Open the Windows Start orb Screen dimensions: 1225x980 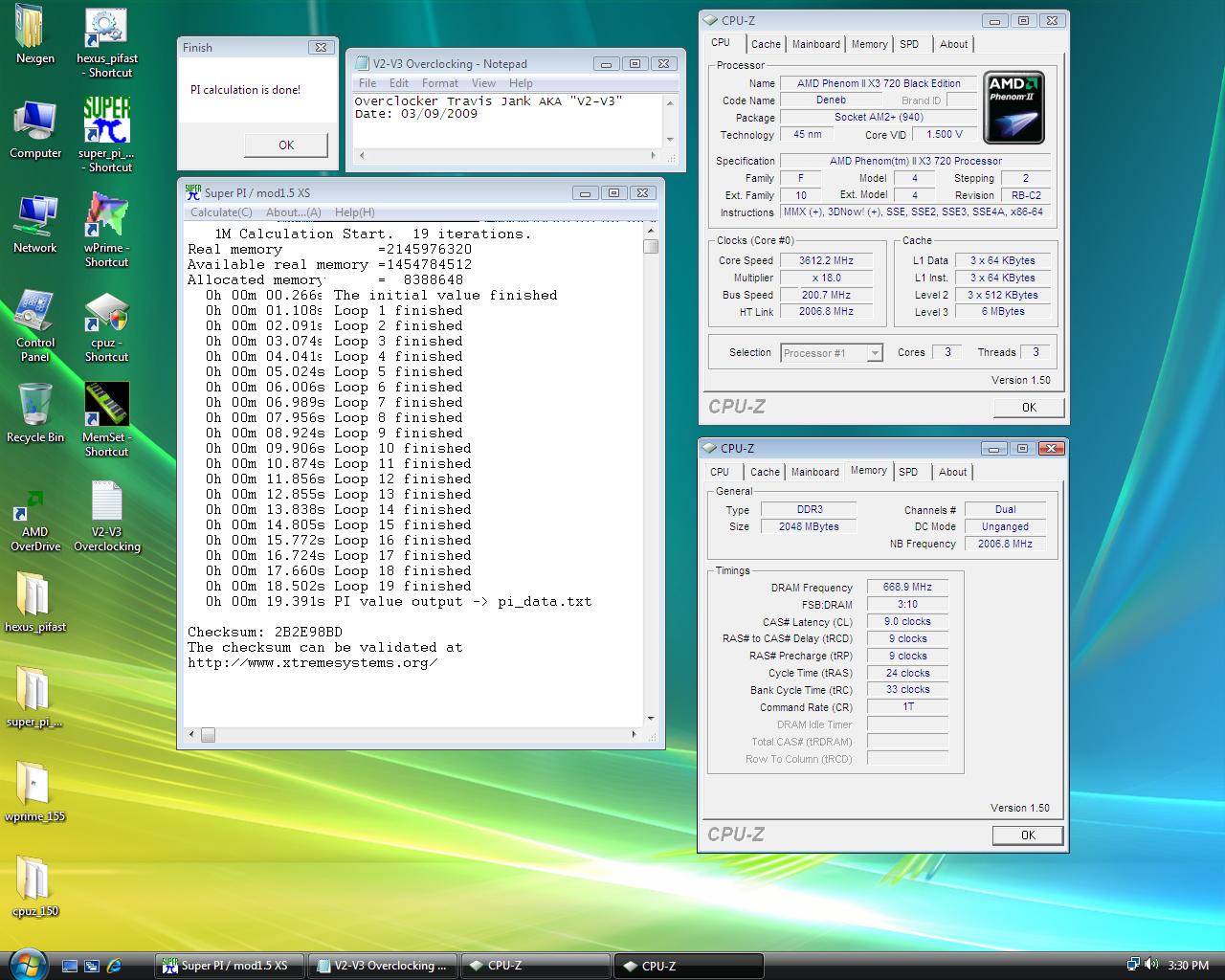pos(27,963)
